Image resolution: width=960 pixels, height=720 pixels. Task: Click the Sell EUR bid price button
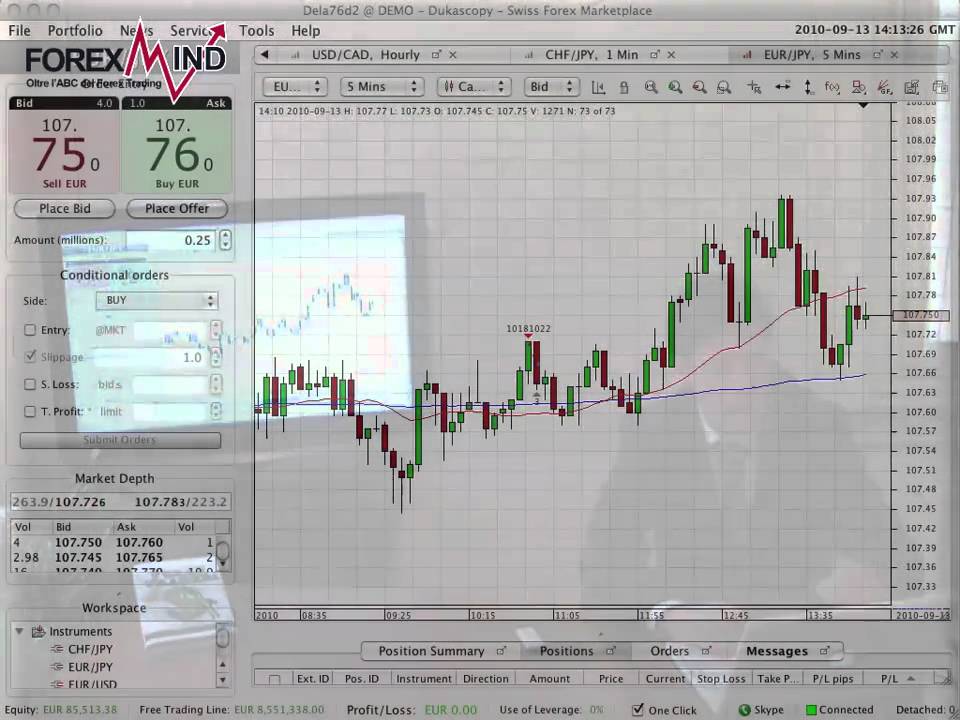64,152
